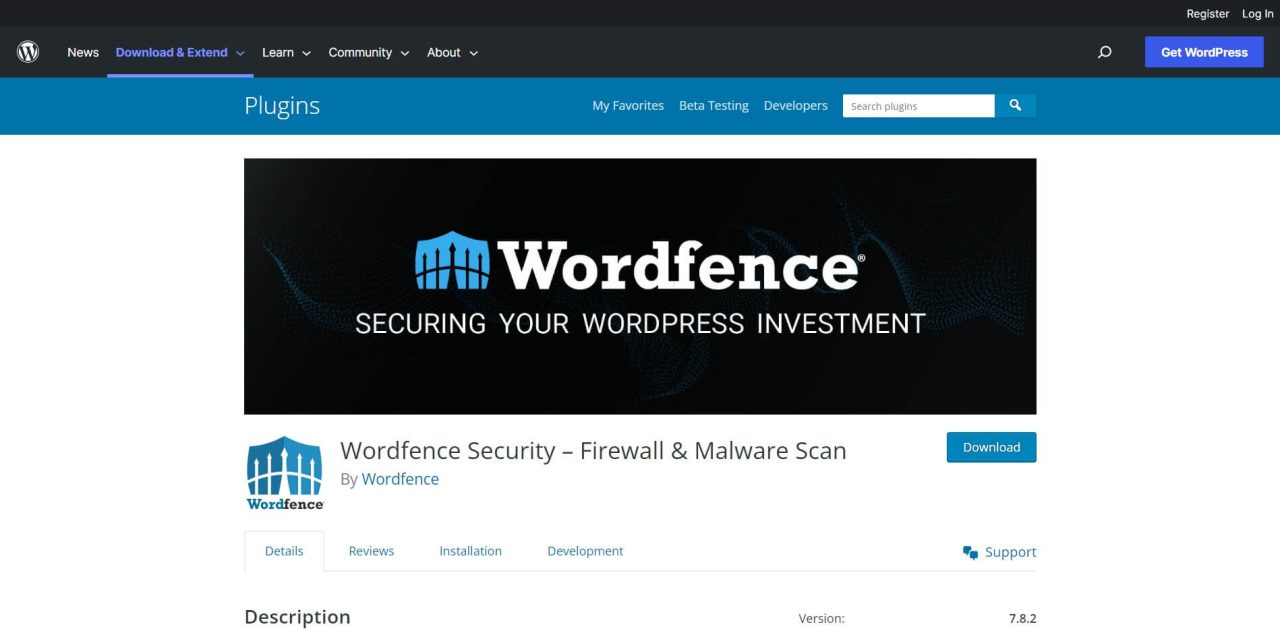Click the Log In link
1280x635 pixels.
1258,13
